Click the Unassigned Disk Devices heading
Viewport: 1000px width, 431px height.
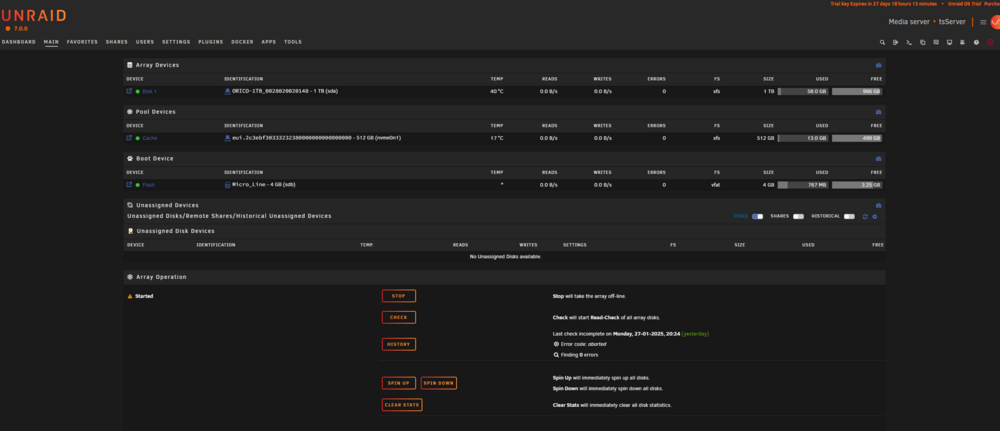(x=175, y=231)
